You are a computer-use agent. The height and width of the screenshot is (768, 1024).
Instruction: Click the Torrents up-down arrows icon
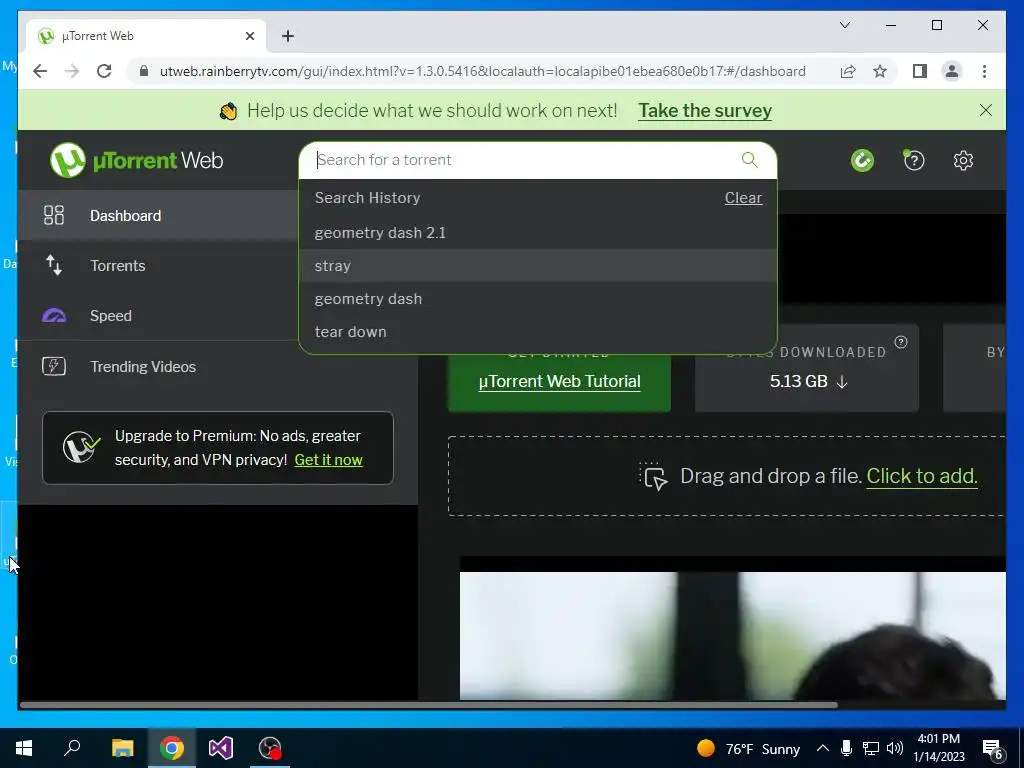click(54, 265)
